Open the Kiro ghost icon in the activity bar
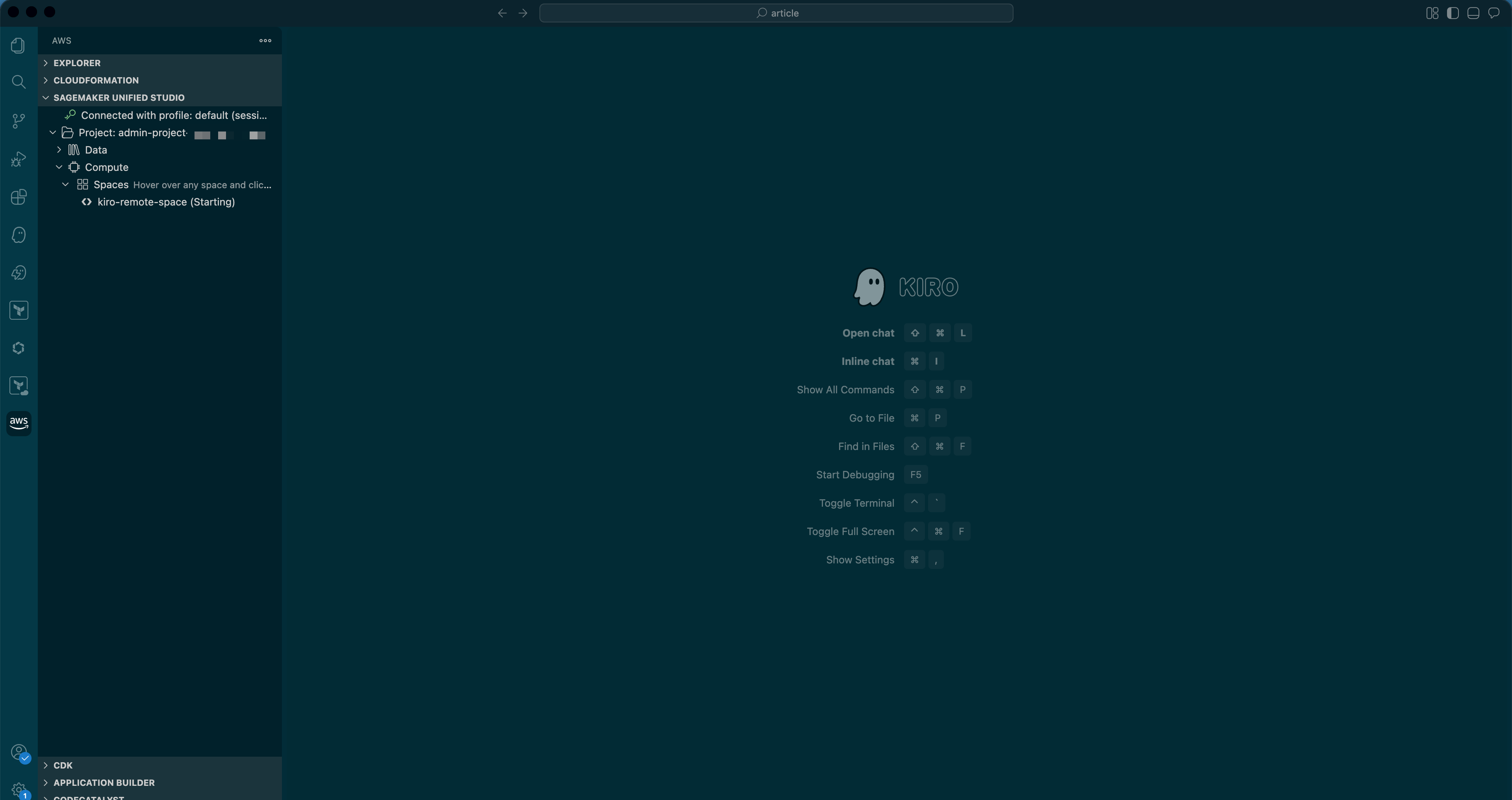Viewport: 1512px width, 800px height. pos(18,235)
